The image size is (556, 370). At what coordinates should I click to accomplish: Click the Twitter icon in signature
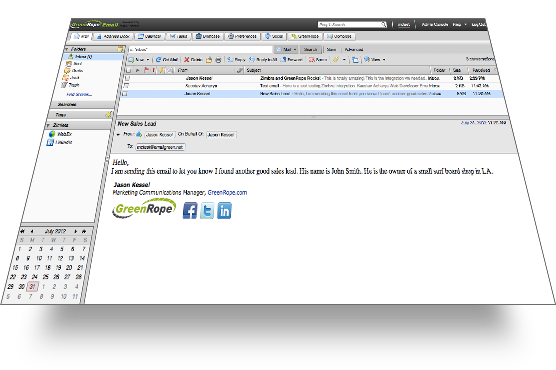tap(207, 211)
